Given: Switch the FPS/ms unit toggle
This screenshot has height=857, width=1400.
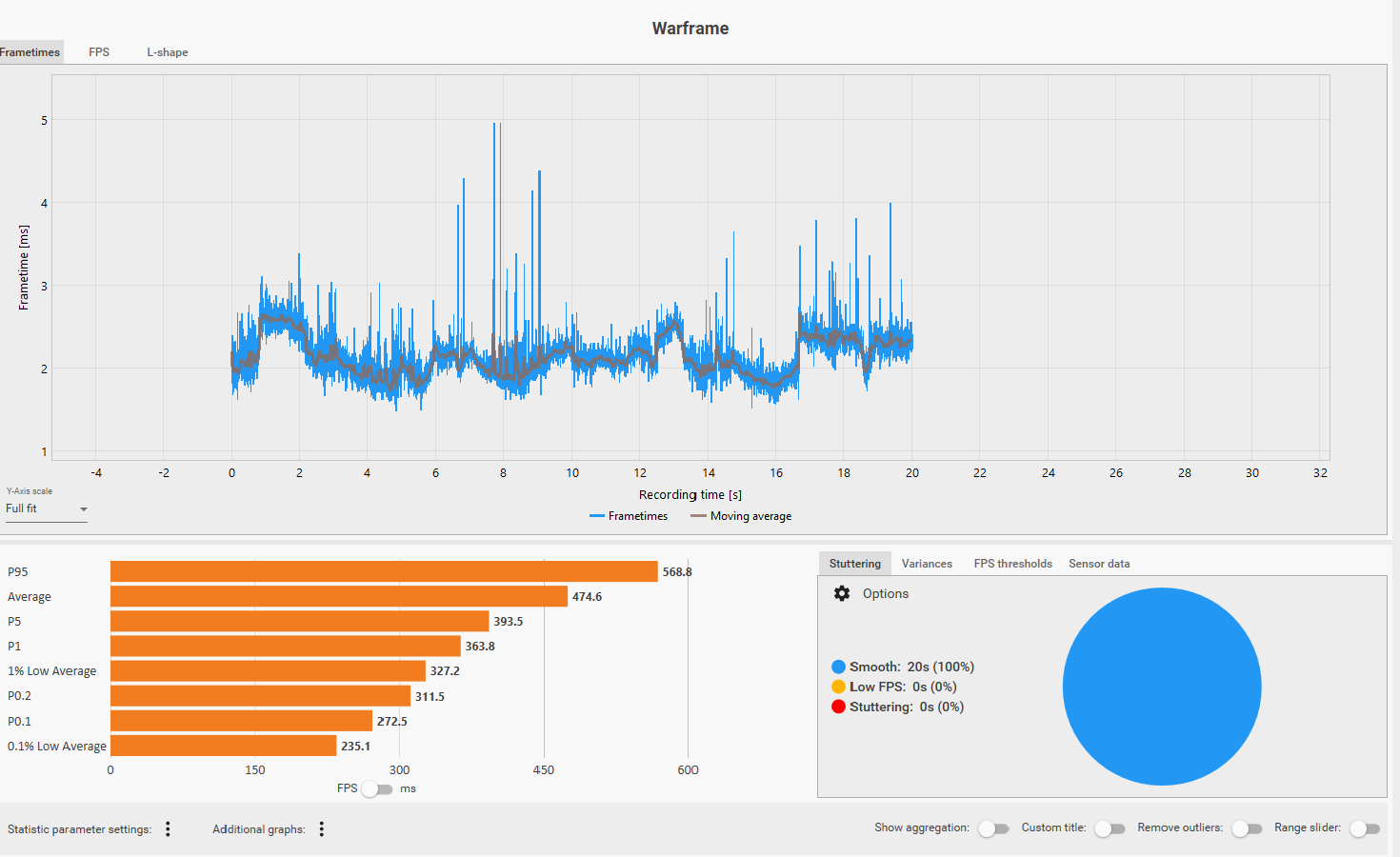Looking at the screenshot, I should (376, 788).
